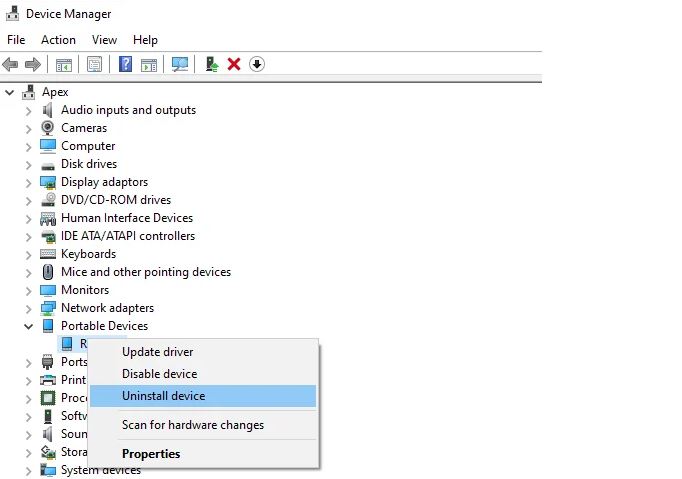Expand the Audio inputs and outputs node
This screenshot has width=682, height=479.
click(x=28, y=111)
